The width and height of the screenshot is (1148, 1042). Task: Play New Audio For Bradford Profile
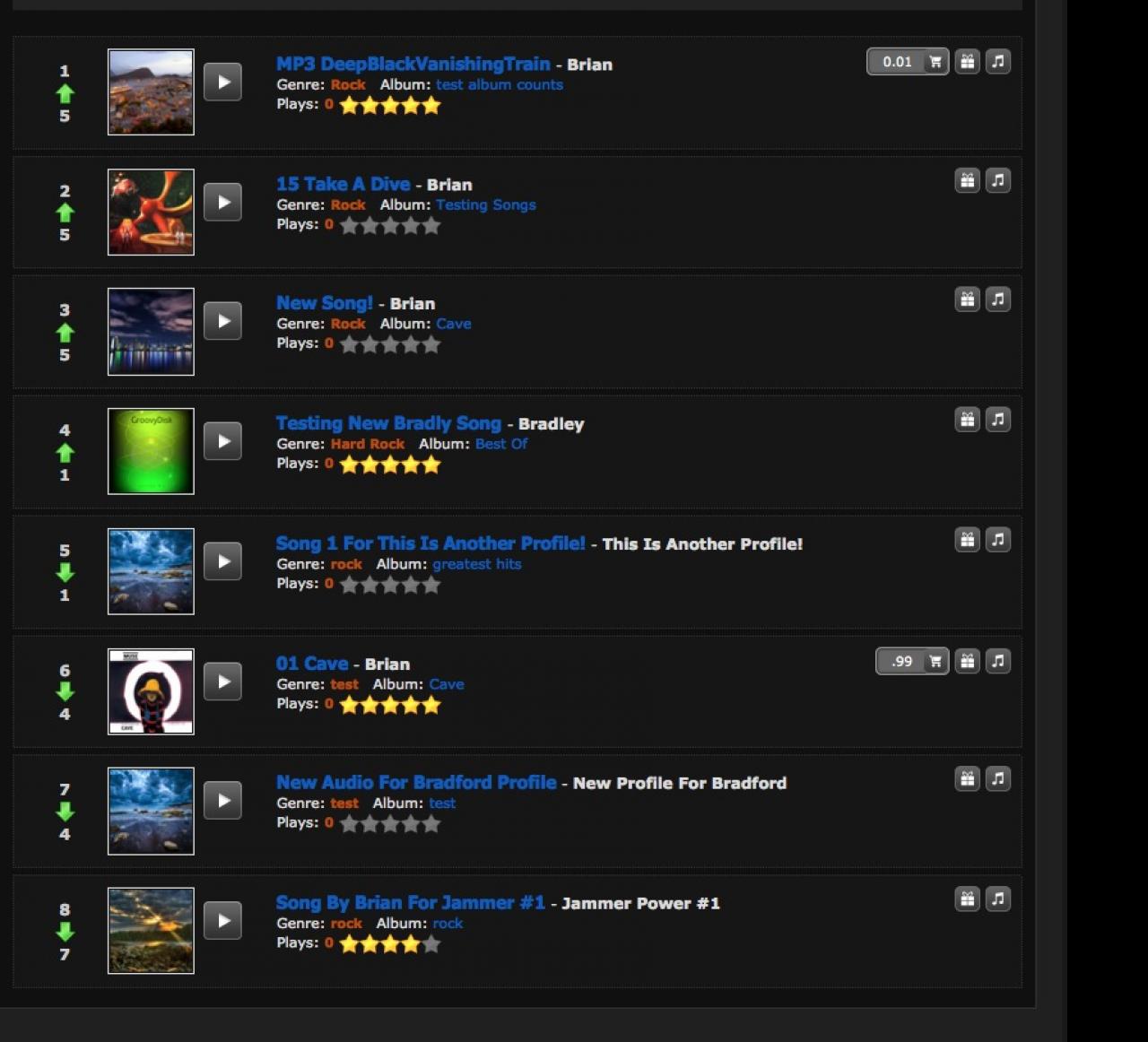[x=222, y=801]
